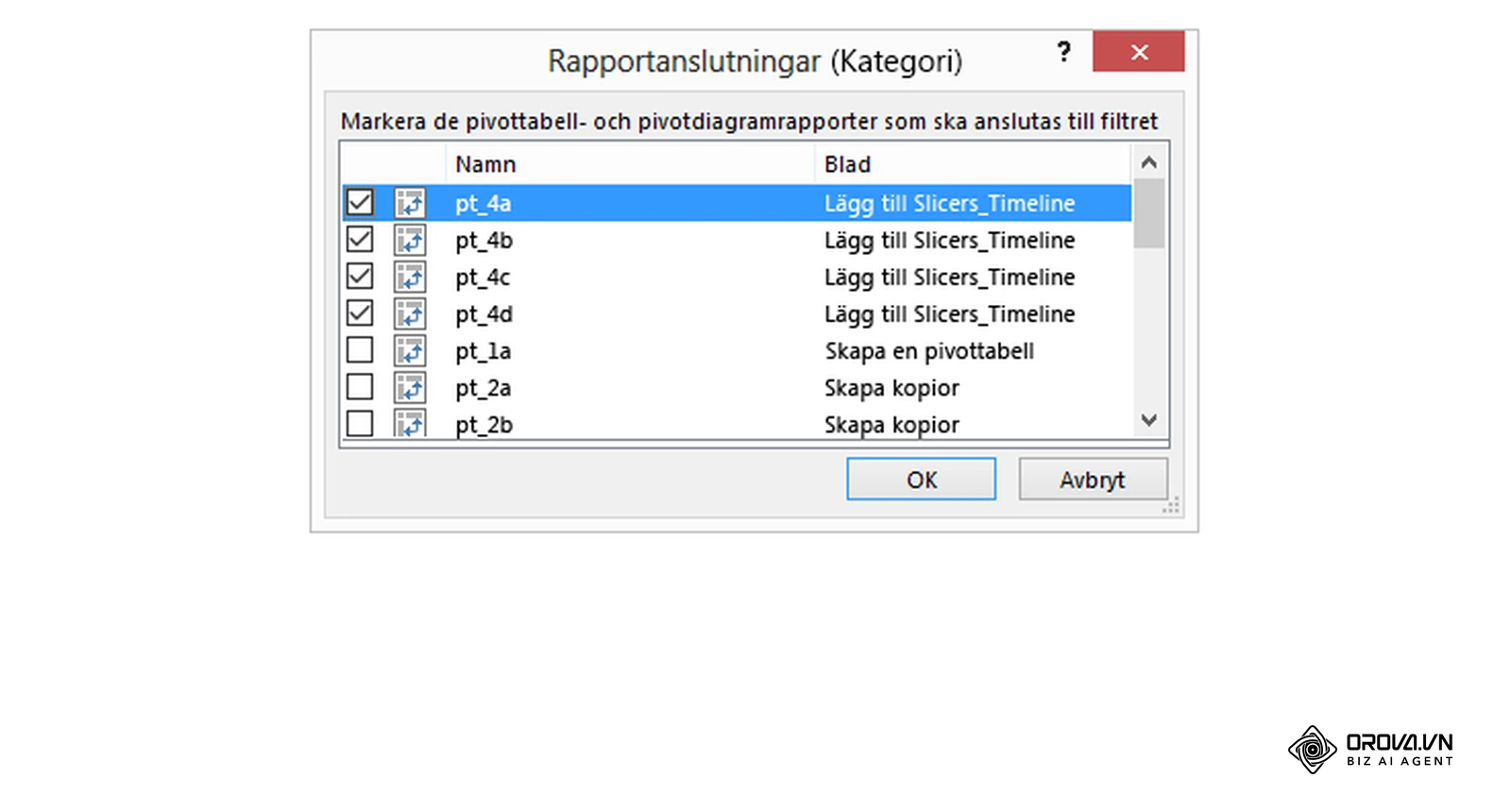The height and width of the screenshot is (812, 1511).
Task: Select the pt_2a name text
Action: click(x=484, y=388)
